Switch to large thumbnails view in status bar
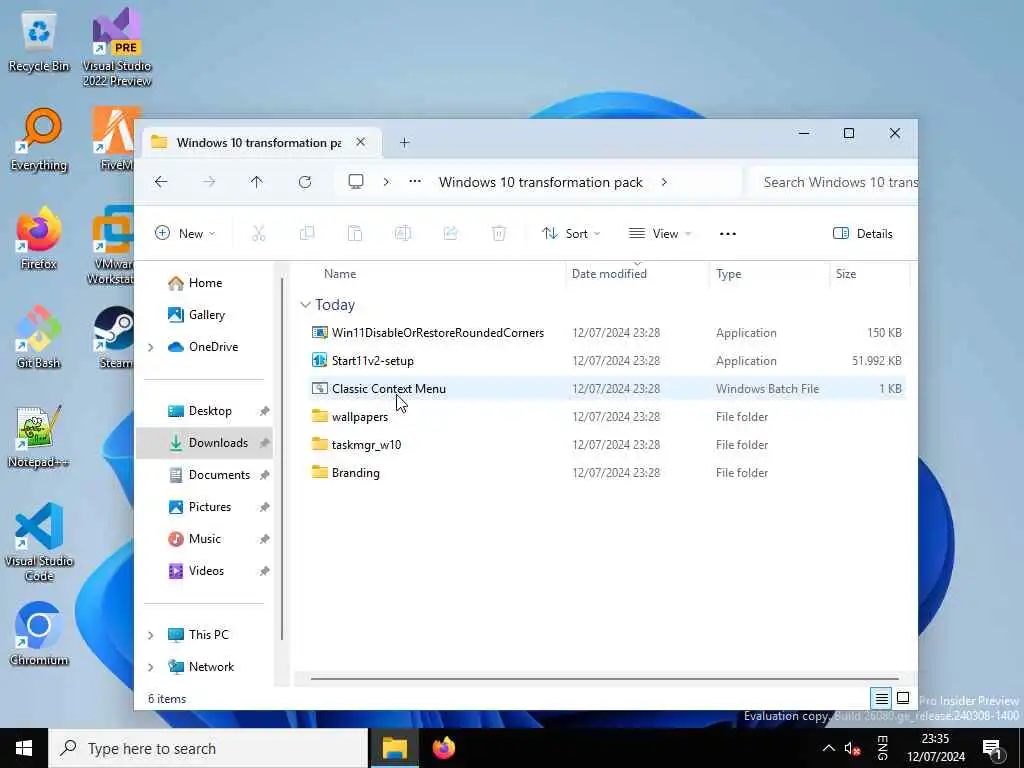The width and height of the screenshot is (1024, 768). 903,699
